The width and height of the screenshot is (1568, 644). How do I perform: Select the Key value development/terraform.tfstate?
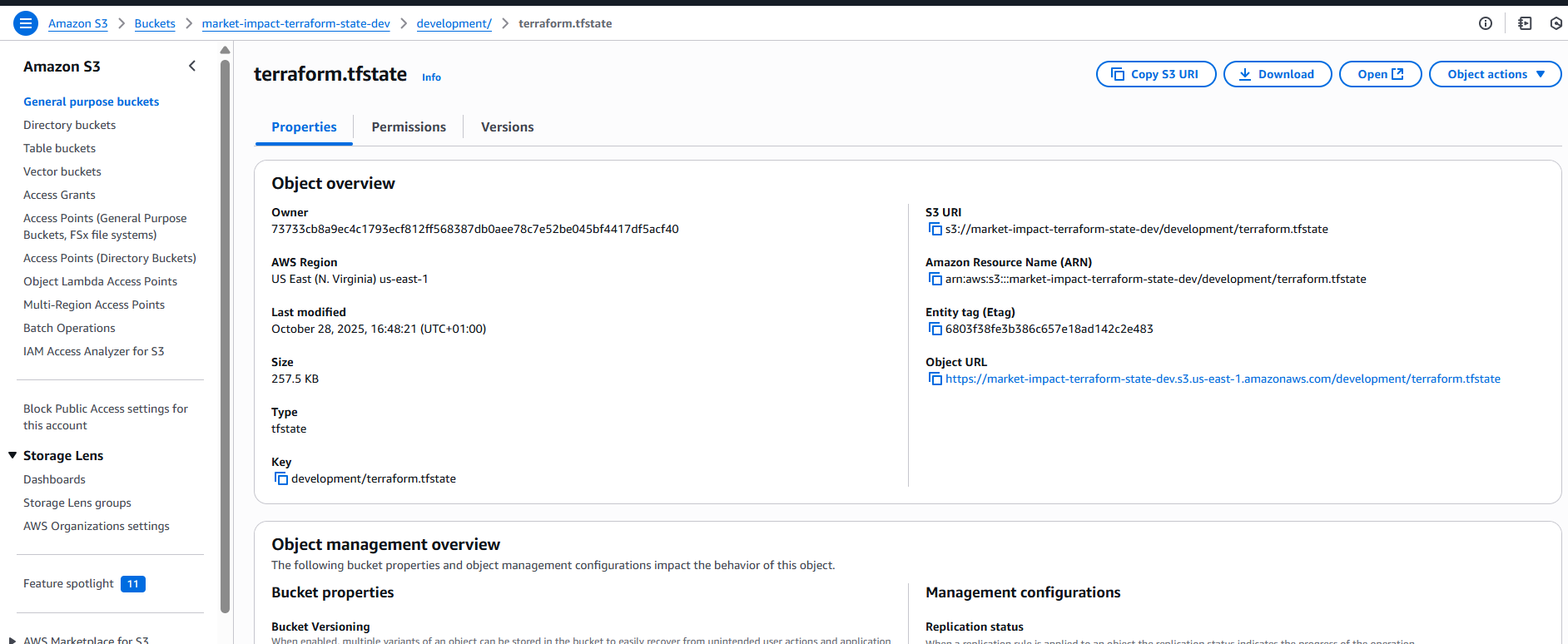pyautogui.click(x=374, y=478)
